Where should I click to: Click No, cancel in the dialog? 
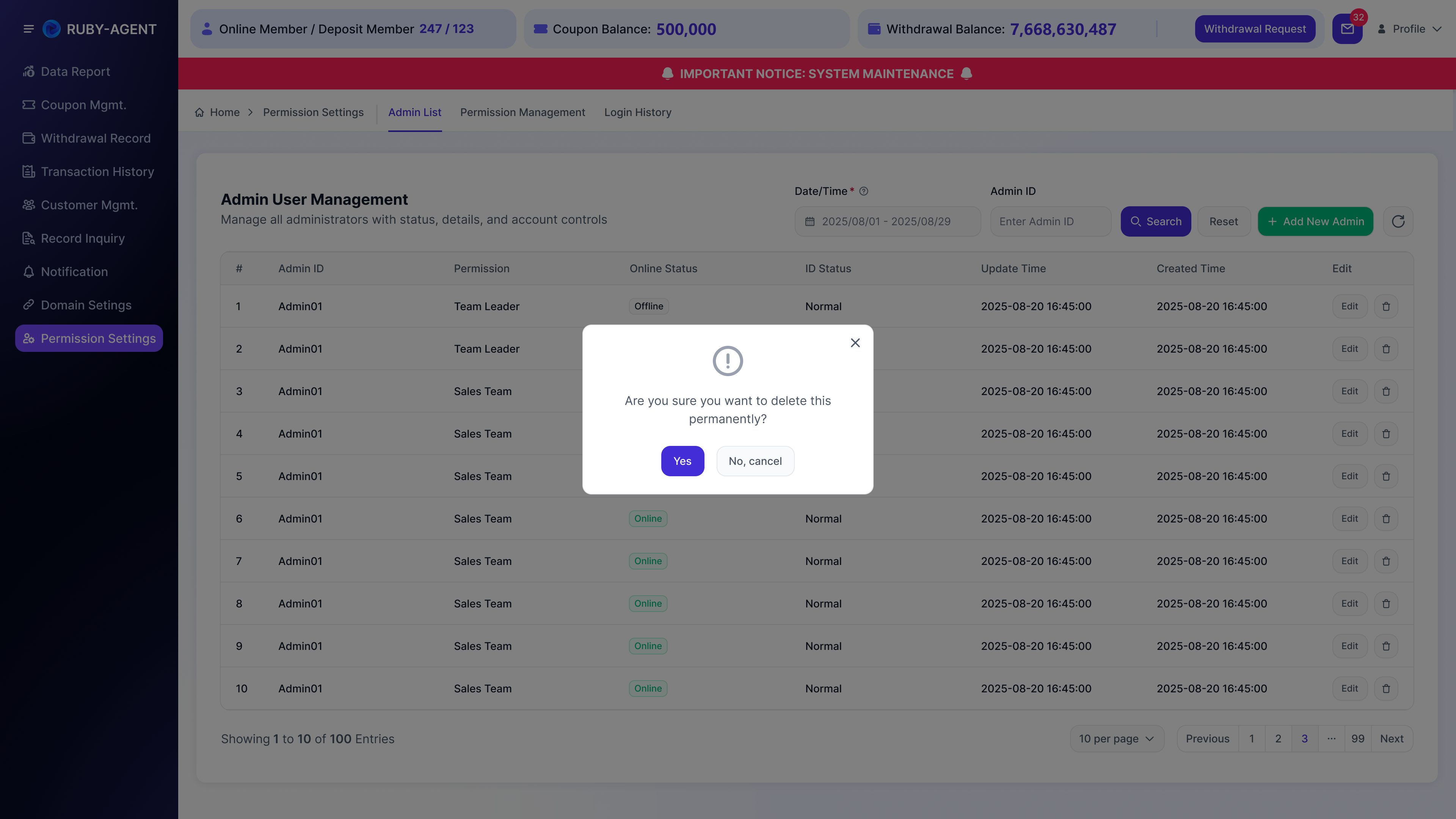click(x=755, y=461)
